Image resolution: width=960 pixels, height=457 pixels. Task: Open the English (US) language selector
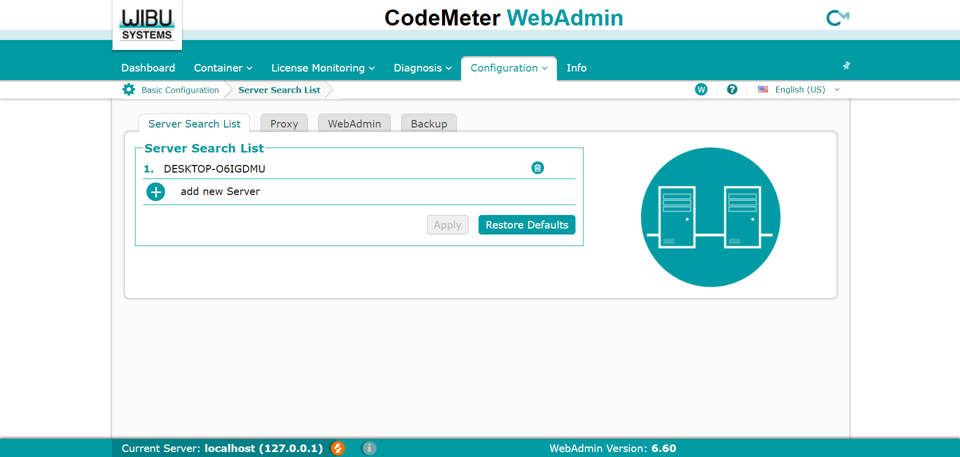pos(799,90)
